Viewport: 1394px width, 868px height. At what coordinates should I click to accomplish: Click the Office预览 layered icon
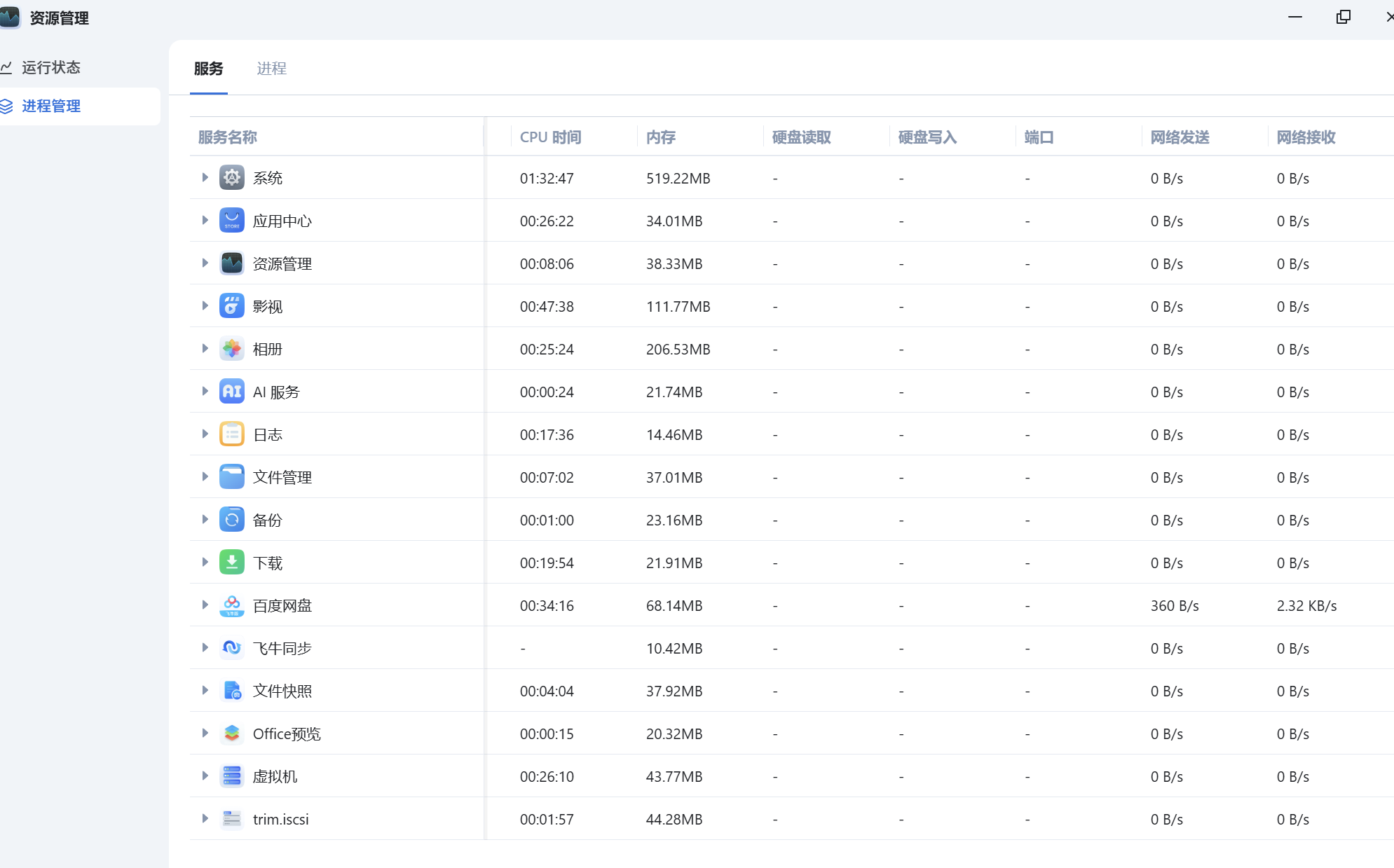[231, 733]
